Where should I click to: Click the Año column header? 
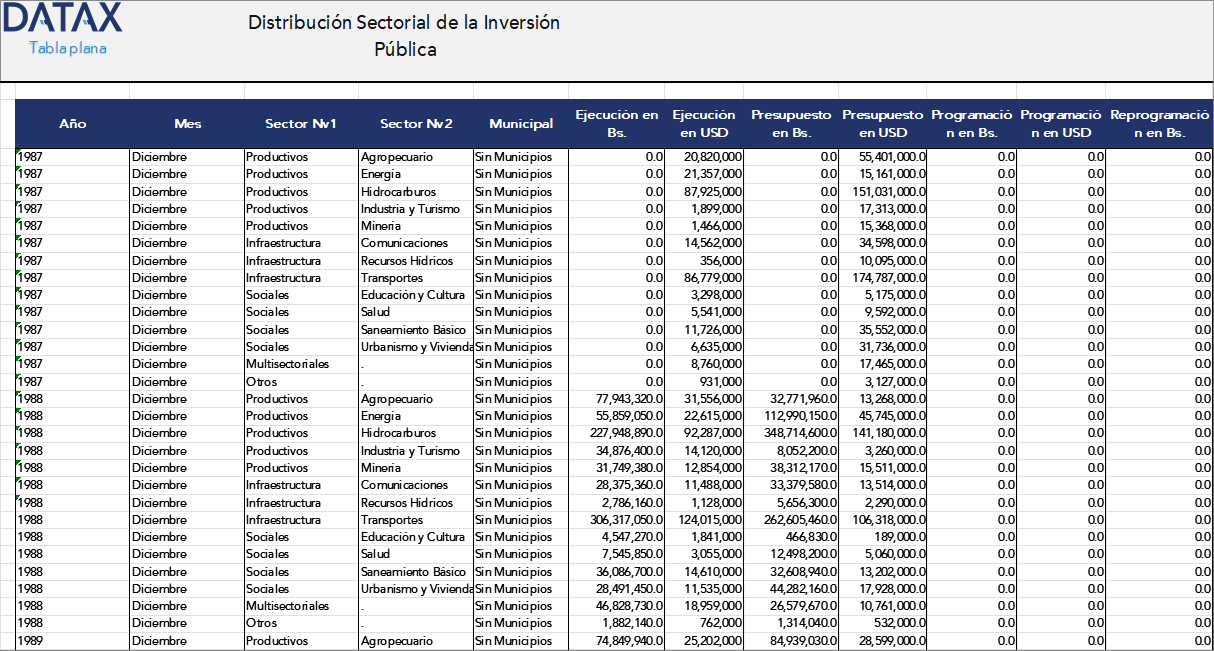[72, 124]
